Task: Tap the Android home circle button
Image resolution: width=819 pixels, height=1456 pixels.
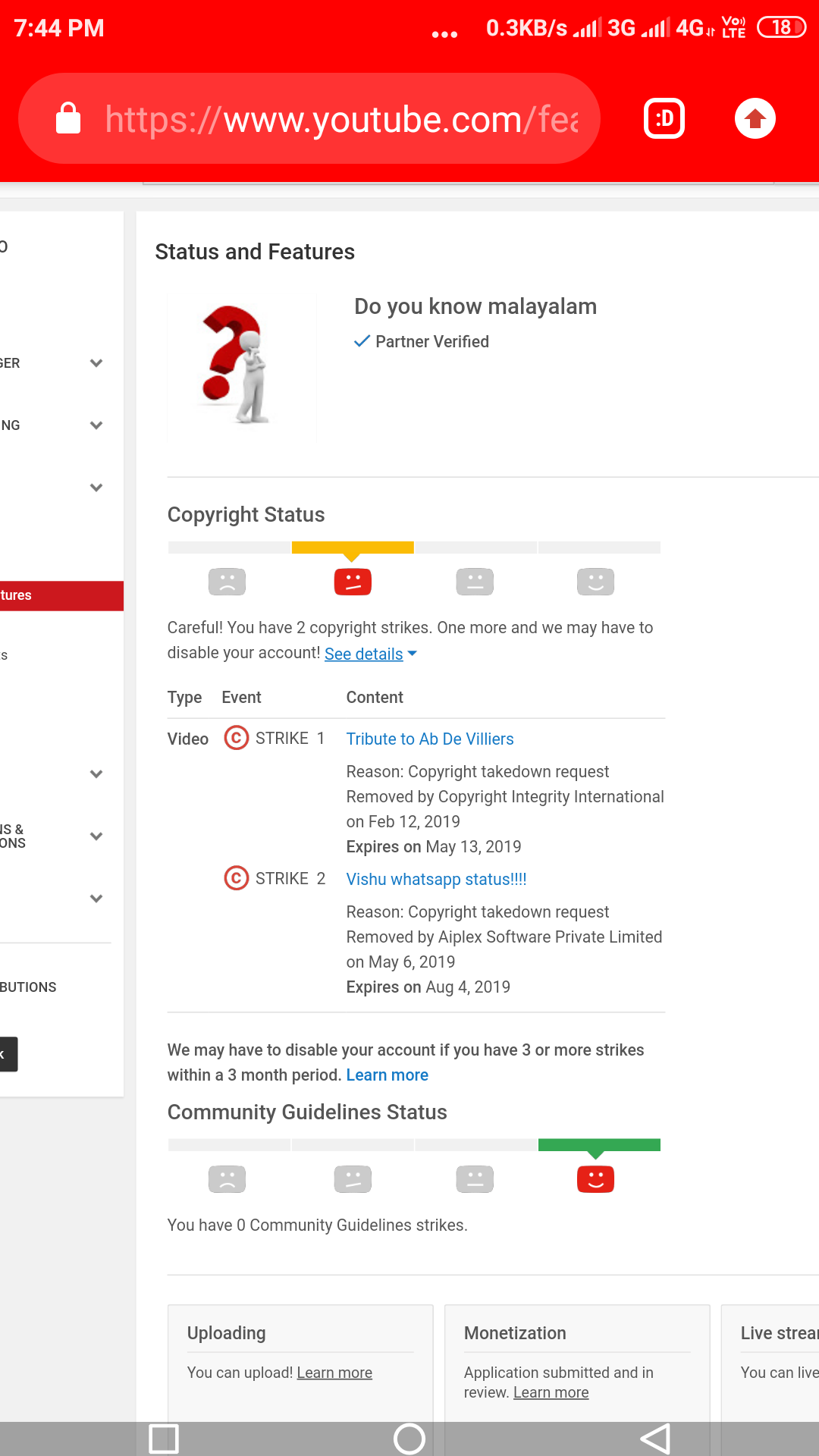Action: [409, 1439]
